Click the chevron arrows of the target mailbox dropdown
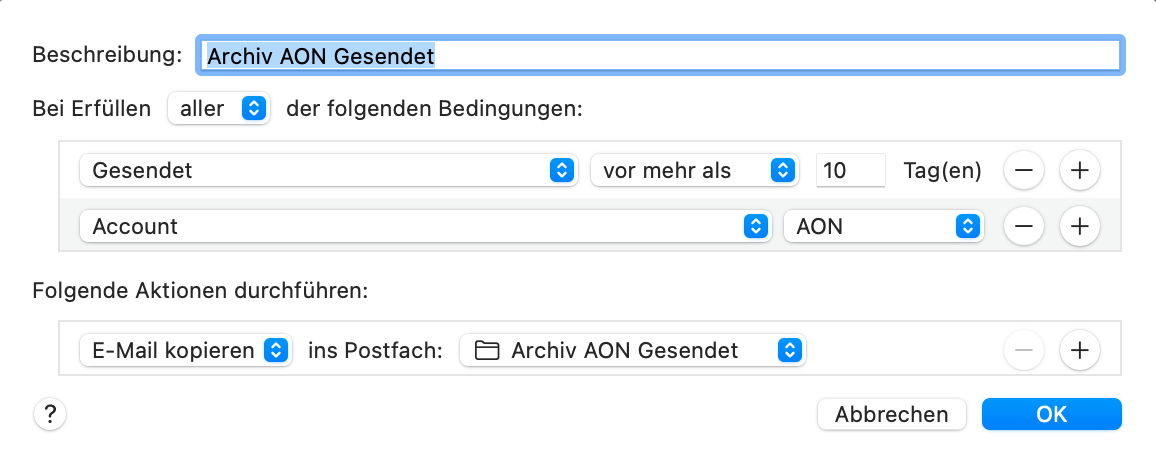Screen dimensions: 1156x464 point(790,350)
